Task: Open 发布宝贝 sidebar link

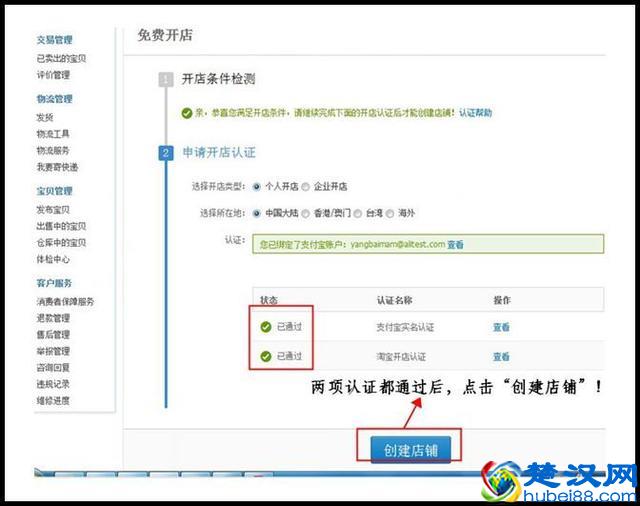Action: (x=53, y=210)
